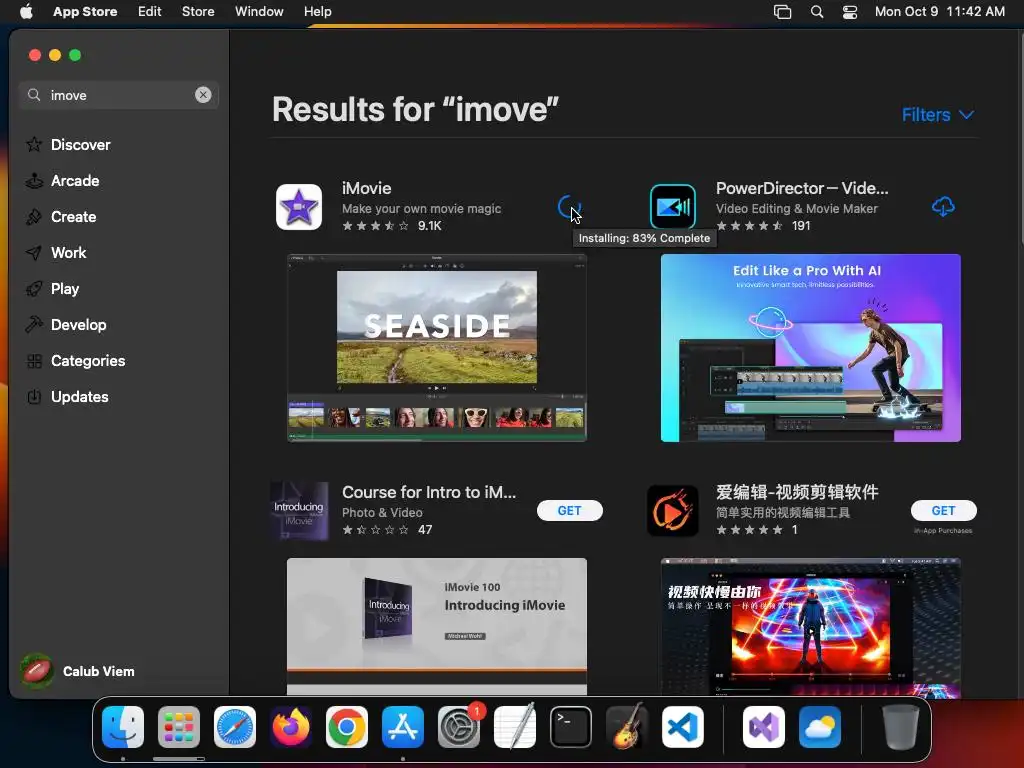The width and height of the screenshot is (1024, 768).
Task: Launch Safari from the Dock
Action: 235,727
